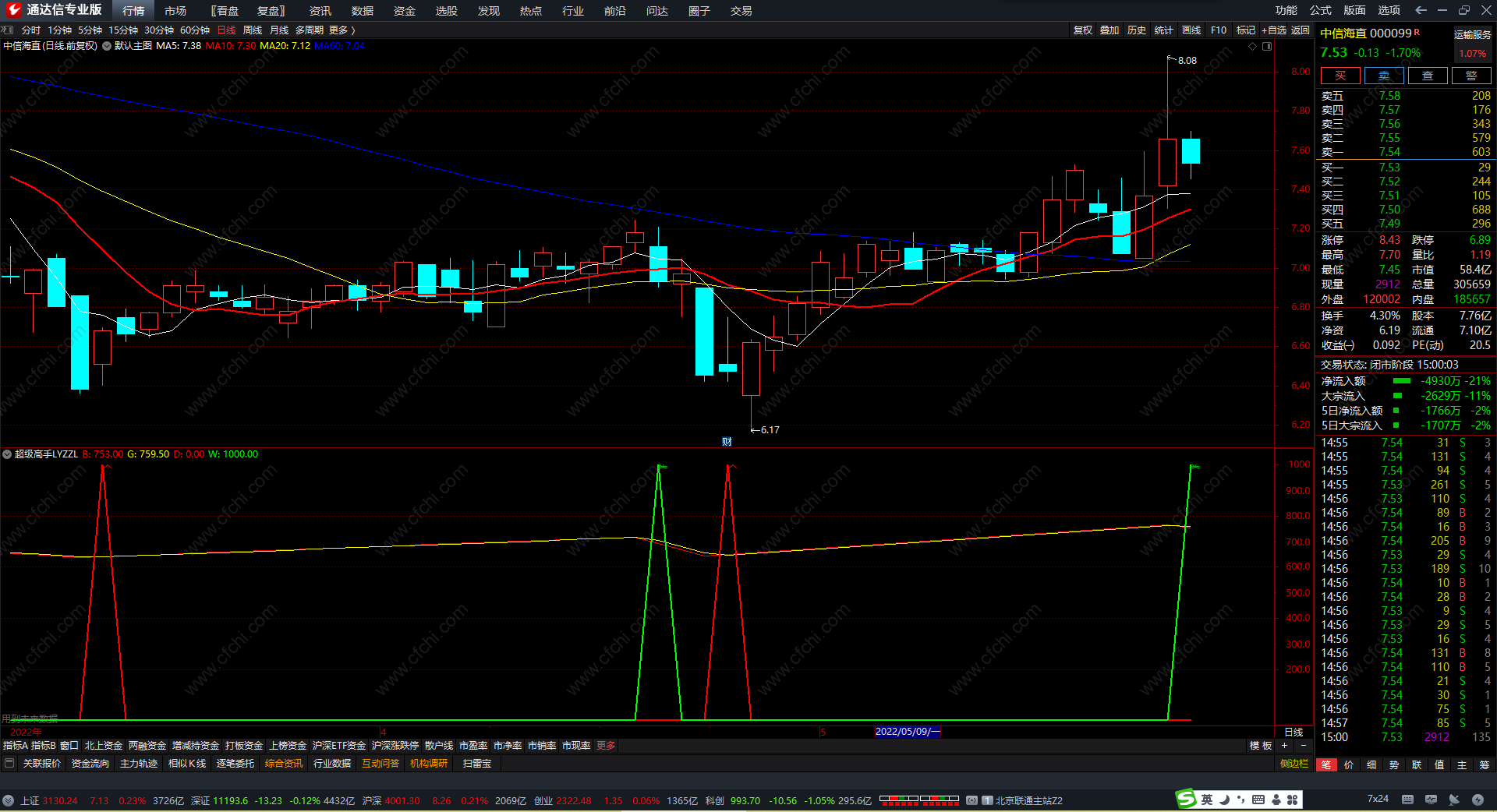Click the 财 finance marker below the candlesticks
Image resolution: width=1497 pixels, height=812 pixels.
tap(727, 442)
